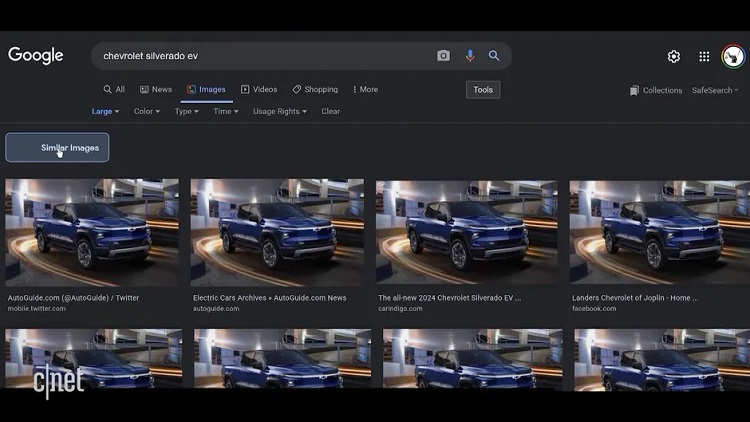Start voice search with microphone icon
The image size is (750, 422).
[x=470, y=56]
